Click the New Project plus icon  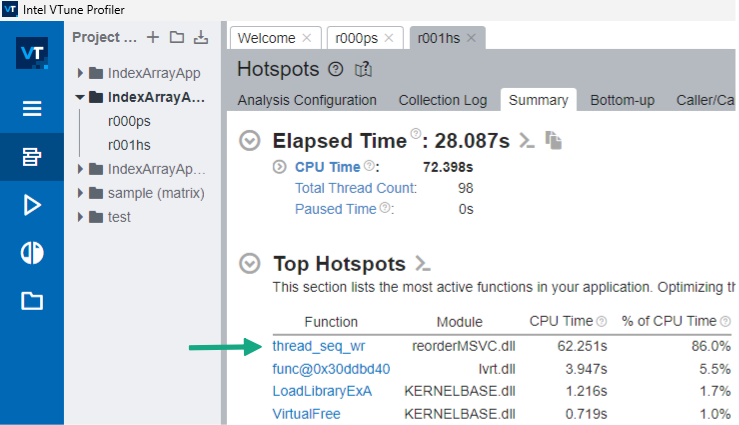[x=153, y=37]
